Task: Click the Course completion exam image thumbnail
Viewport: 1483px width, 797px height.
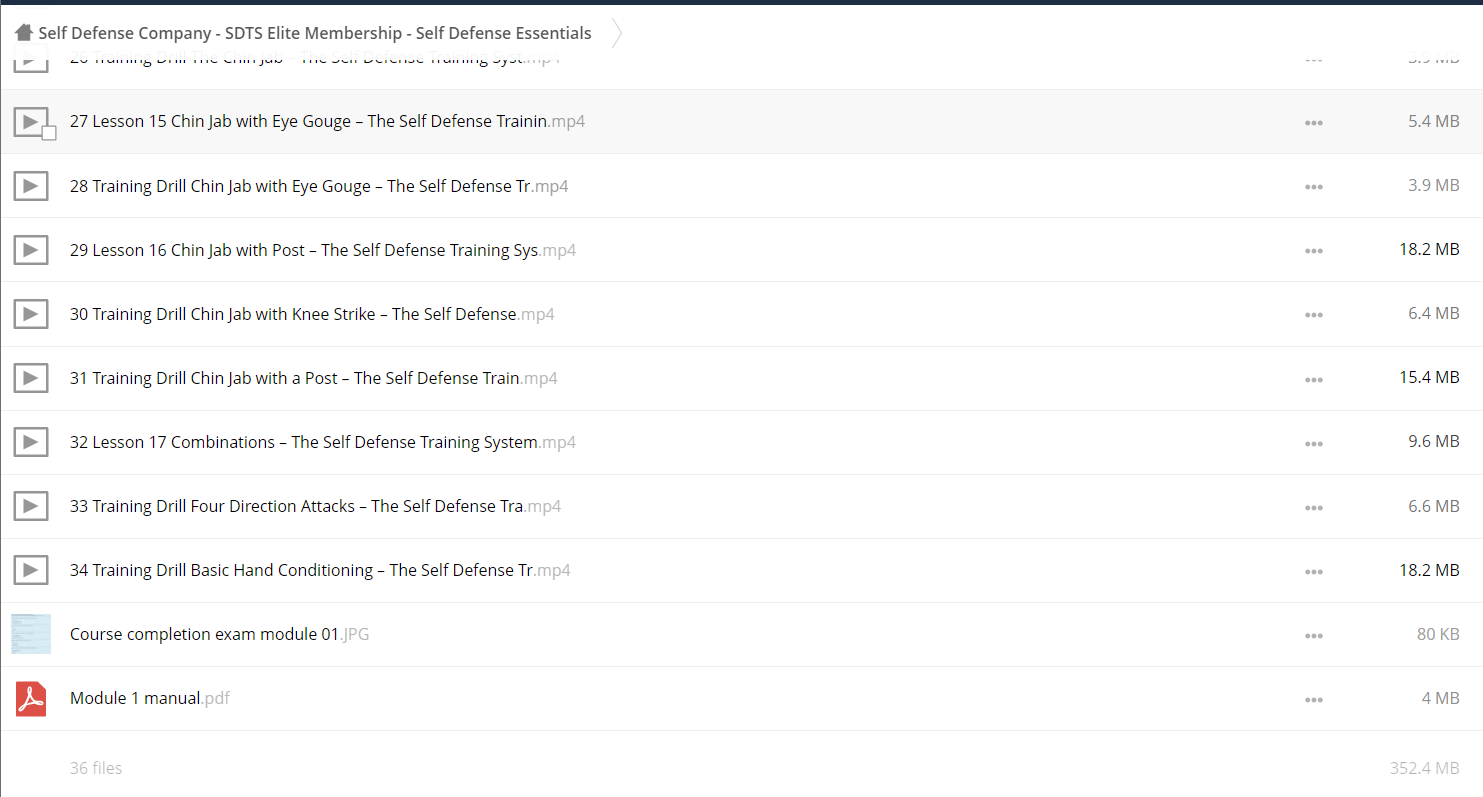Action: (x=31, y=634)
